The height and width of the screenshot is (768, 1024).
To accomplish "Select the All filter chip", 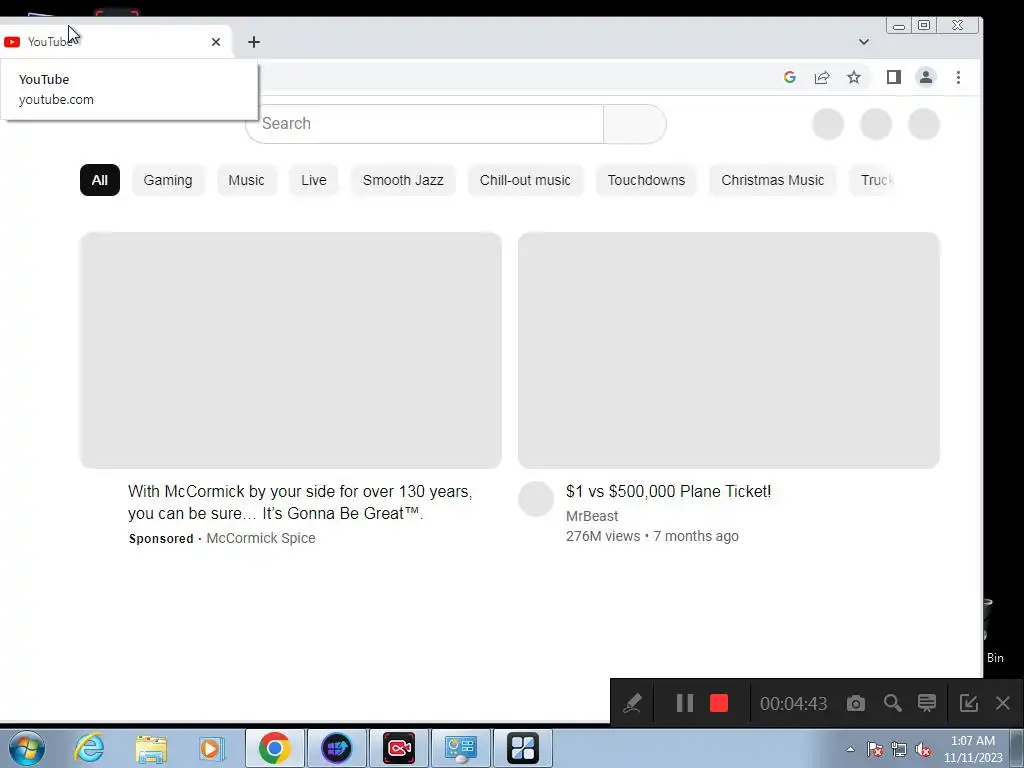I will pos(99,180).
